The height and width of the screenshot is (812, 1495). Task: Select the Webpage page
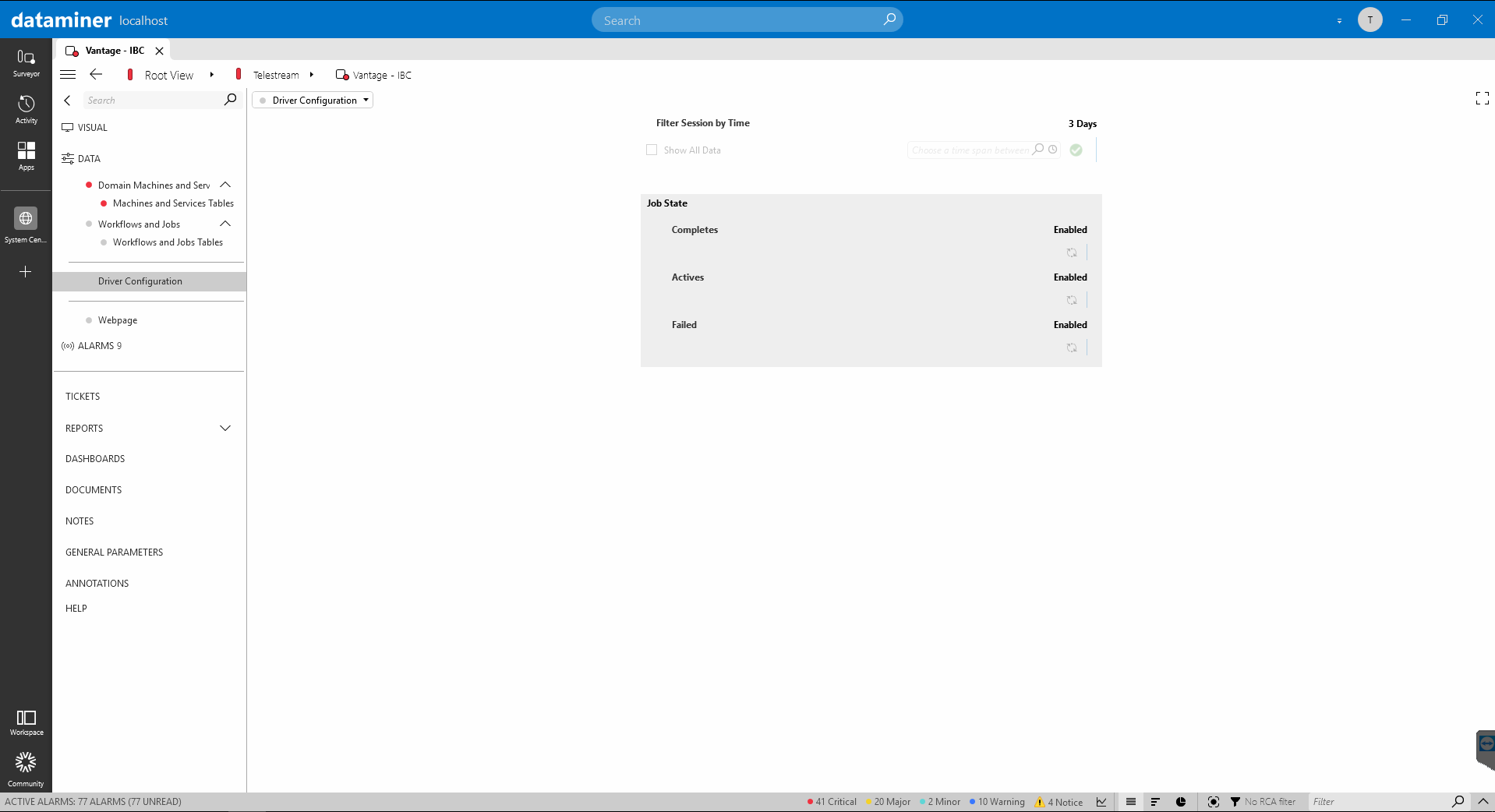[x=117, y=320]
